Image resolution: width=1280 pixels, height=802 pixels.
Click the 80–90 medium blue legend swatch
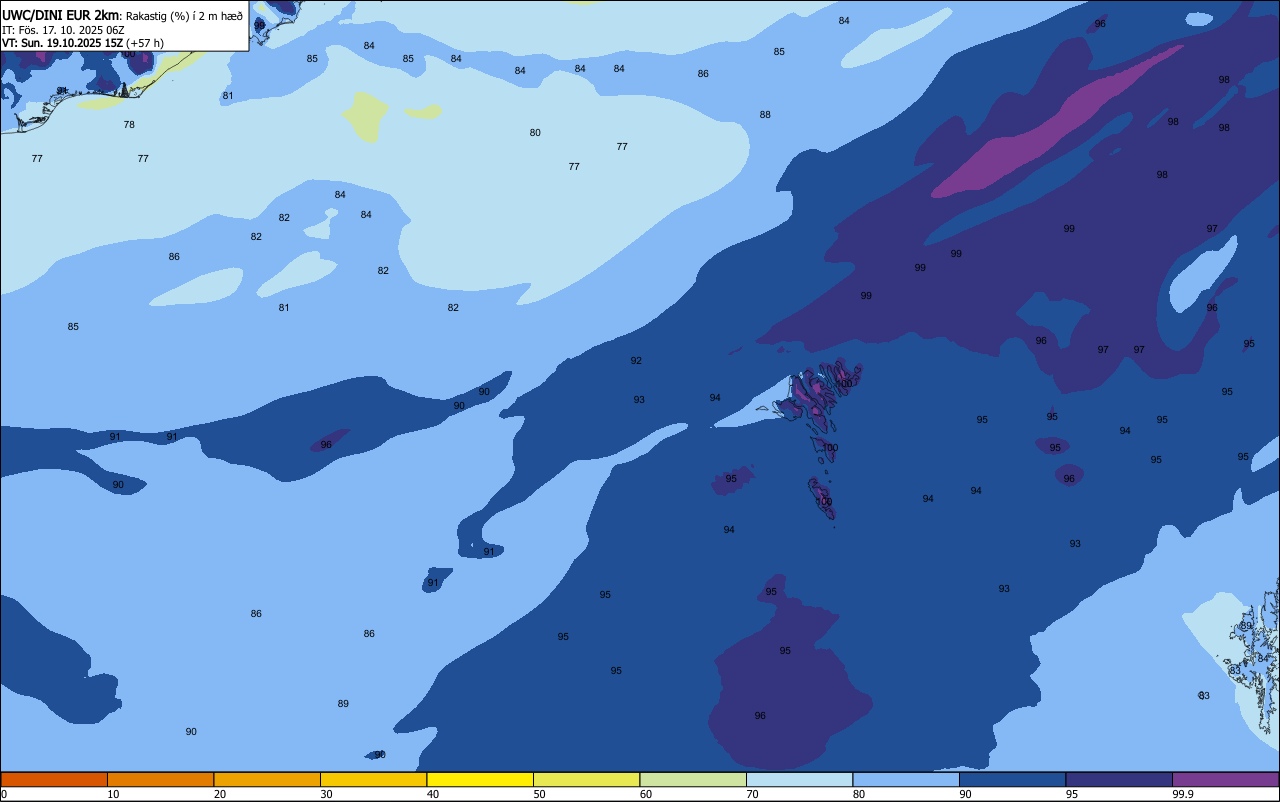point(906,779)
